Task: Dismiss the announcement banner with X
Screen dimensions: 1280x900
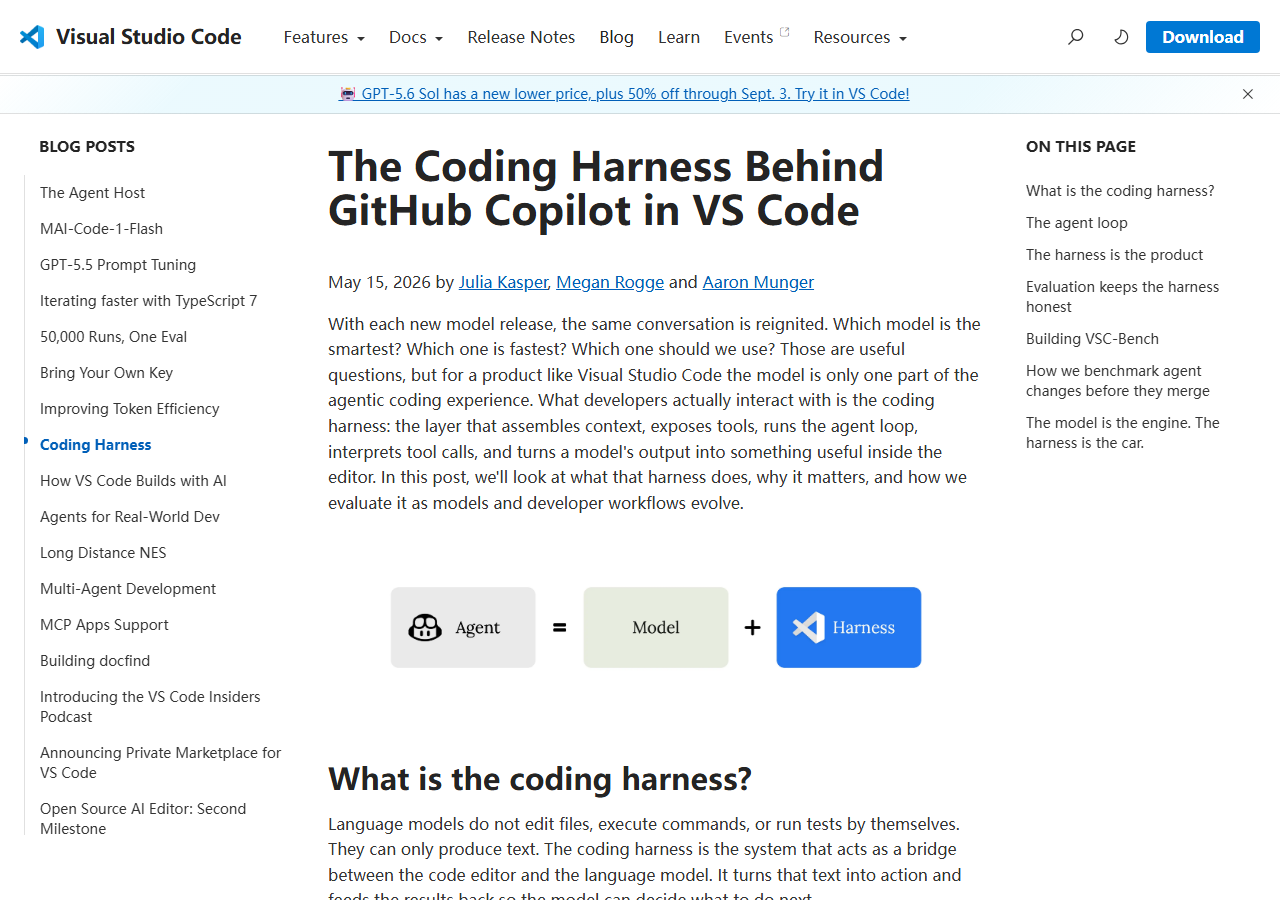Action: [1248, 94]
